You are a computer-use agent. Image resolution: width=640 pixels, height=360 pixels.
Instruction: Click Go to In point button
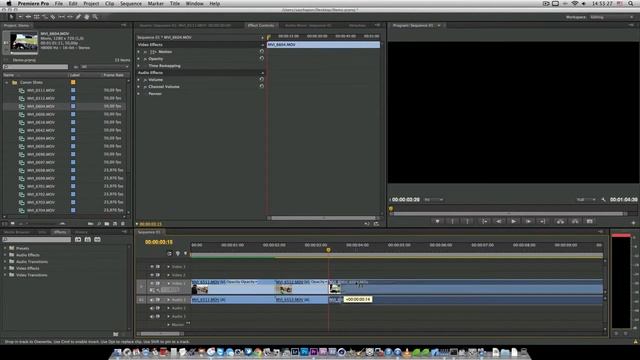(x=484, y=221)
